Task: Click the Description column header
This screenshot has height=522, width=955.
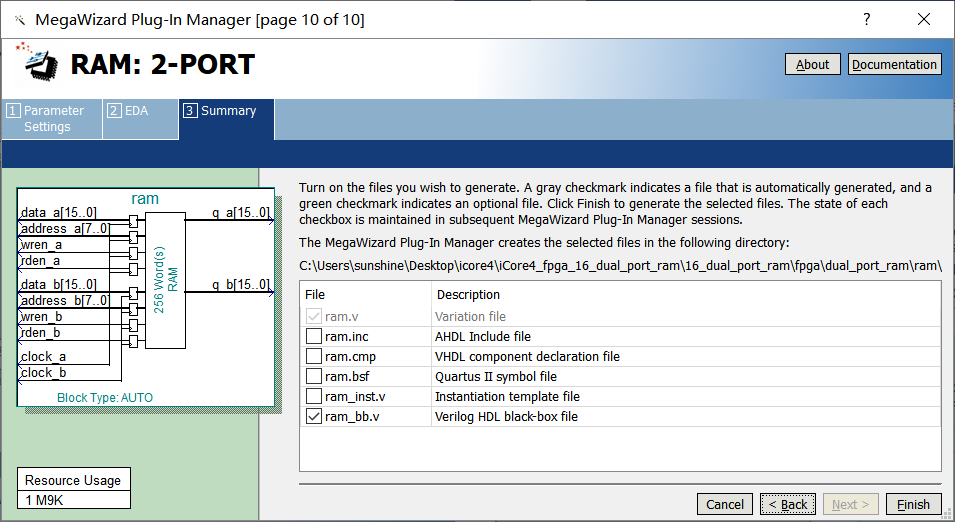Action: click(x=468, y=295)
